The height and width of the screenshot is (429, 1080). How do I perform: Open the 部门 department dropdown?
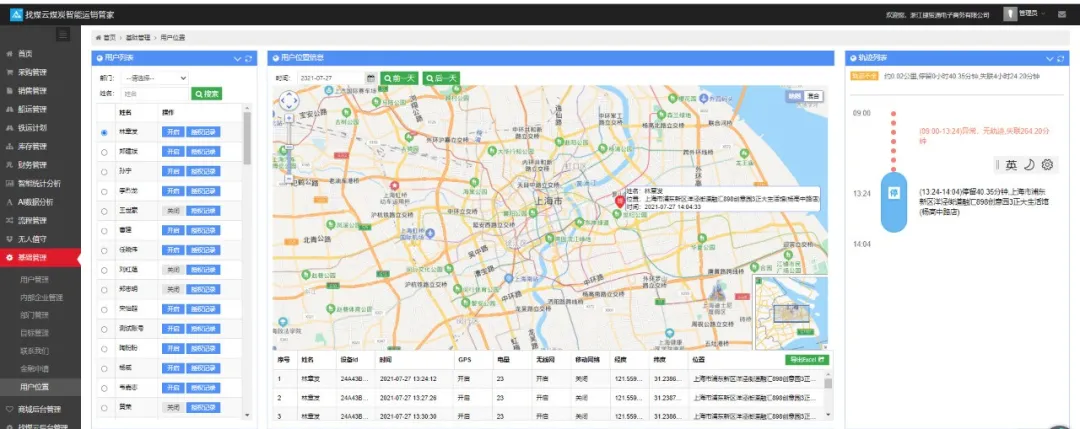pyautogui.click(x=155, y=78)
